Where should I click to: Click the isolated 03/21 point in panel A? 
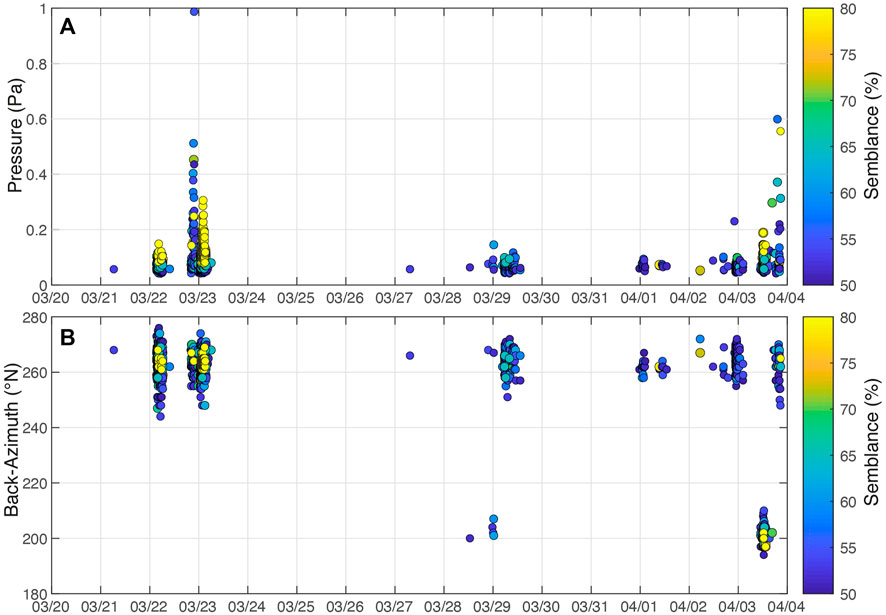(x=114, y=269)
